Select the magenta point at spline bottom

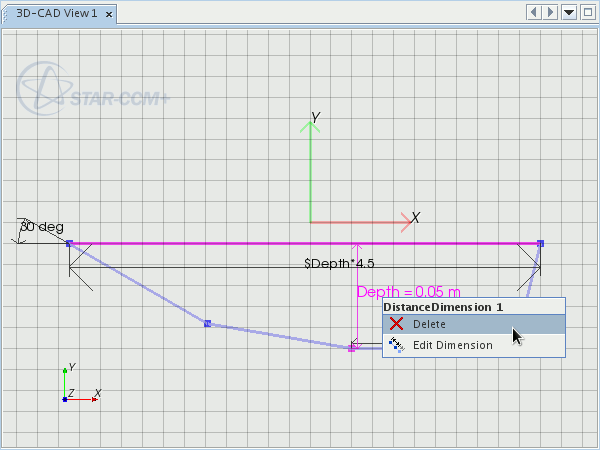pos(351,348)
